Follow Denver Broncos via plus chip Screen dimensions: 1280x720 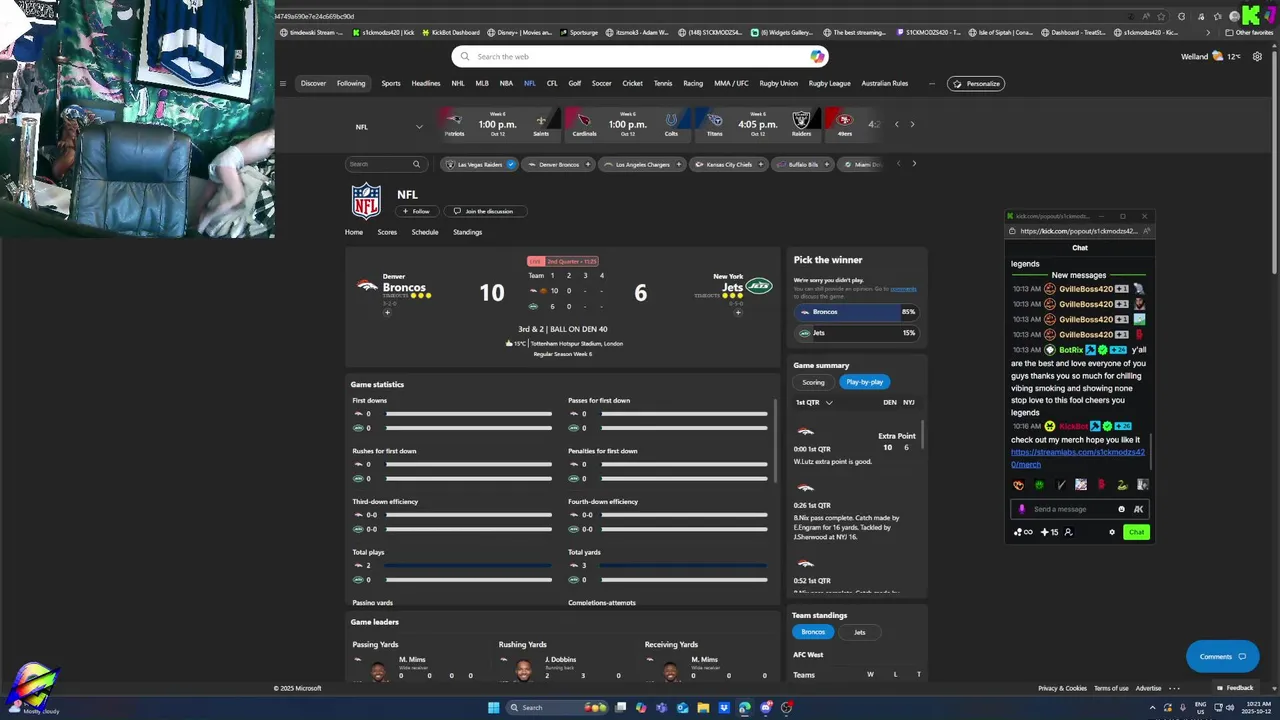coord(588,164)
